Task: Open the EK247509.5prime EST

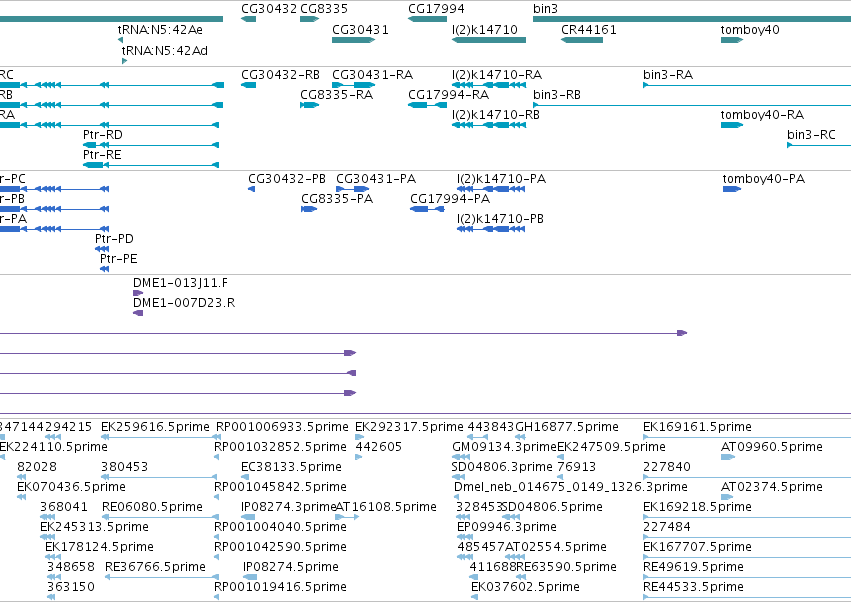Action: pyautogui.click(x=611, y=447)
